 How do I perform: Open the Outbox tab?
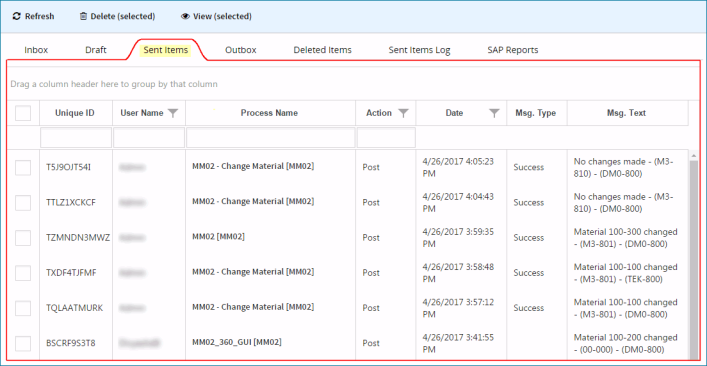click(x=241, y=50)
